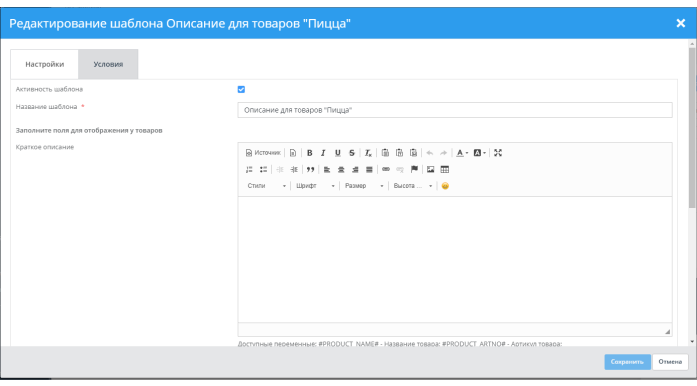Screen dimensions: 697x386
Task: Switch to the Условия tab
Action: pos(108,64)
